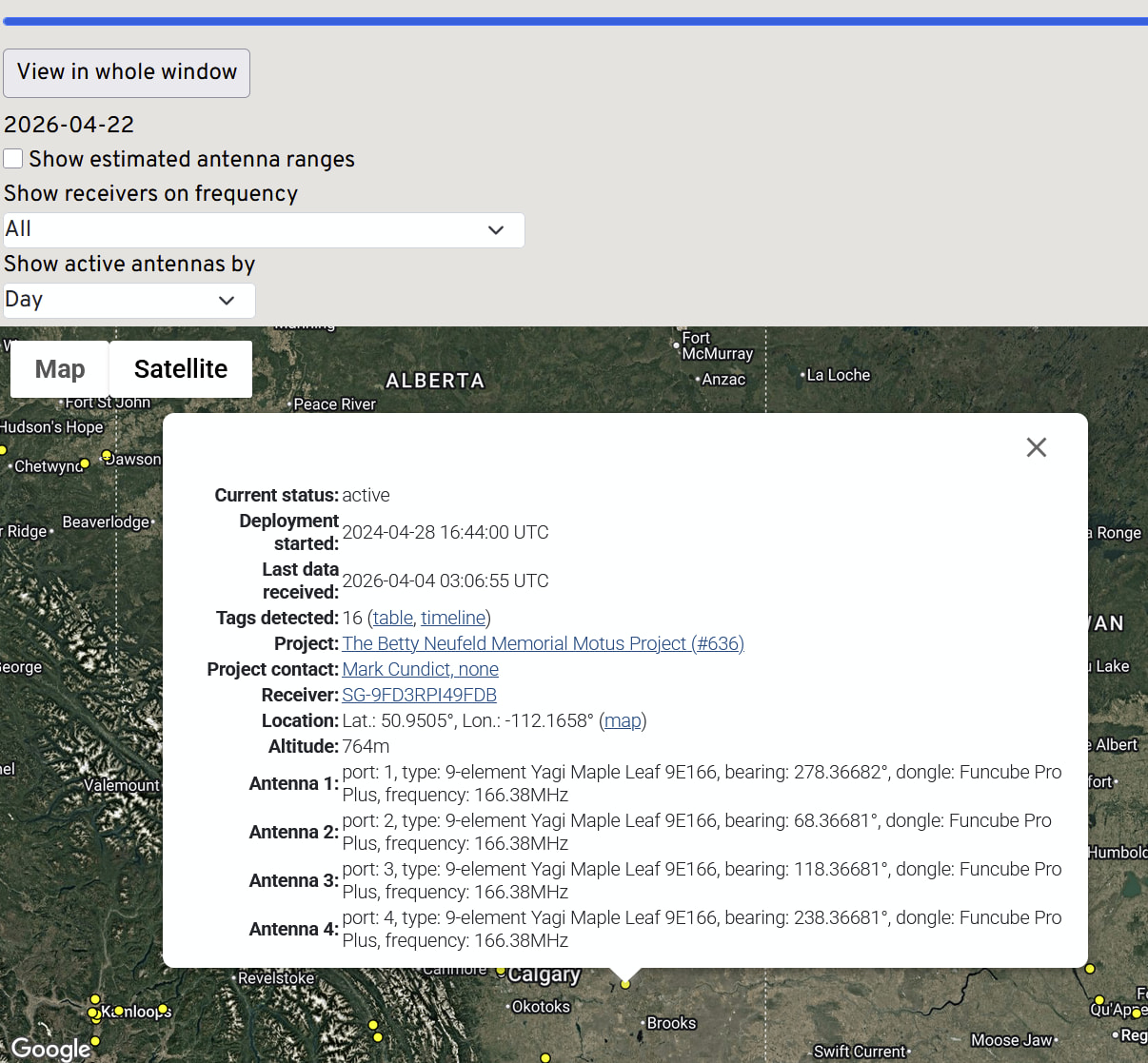The width and height of the screenshot is (1148, 1063).
Task: Enable Show estimated antenna ranges checkbox
Action: coord(13,159)
